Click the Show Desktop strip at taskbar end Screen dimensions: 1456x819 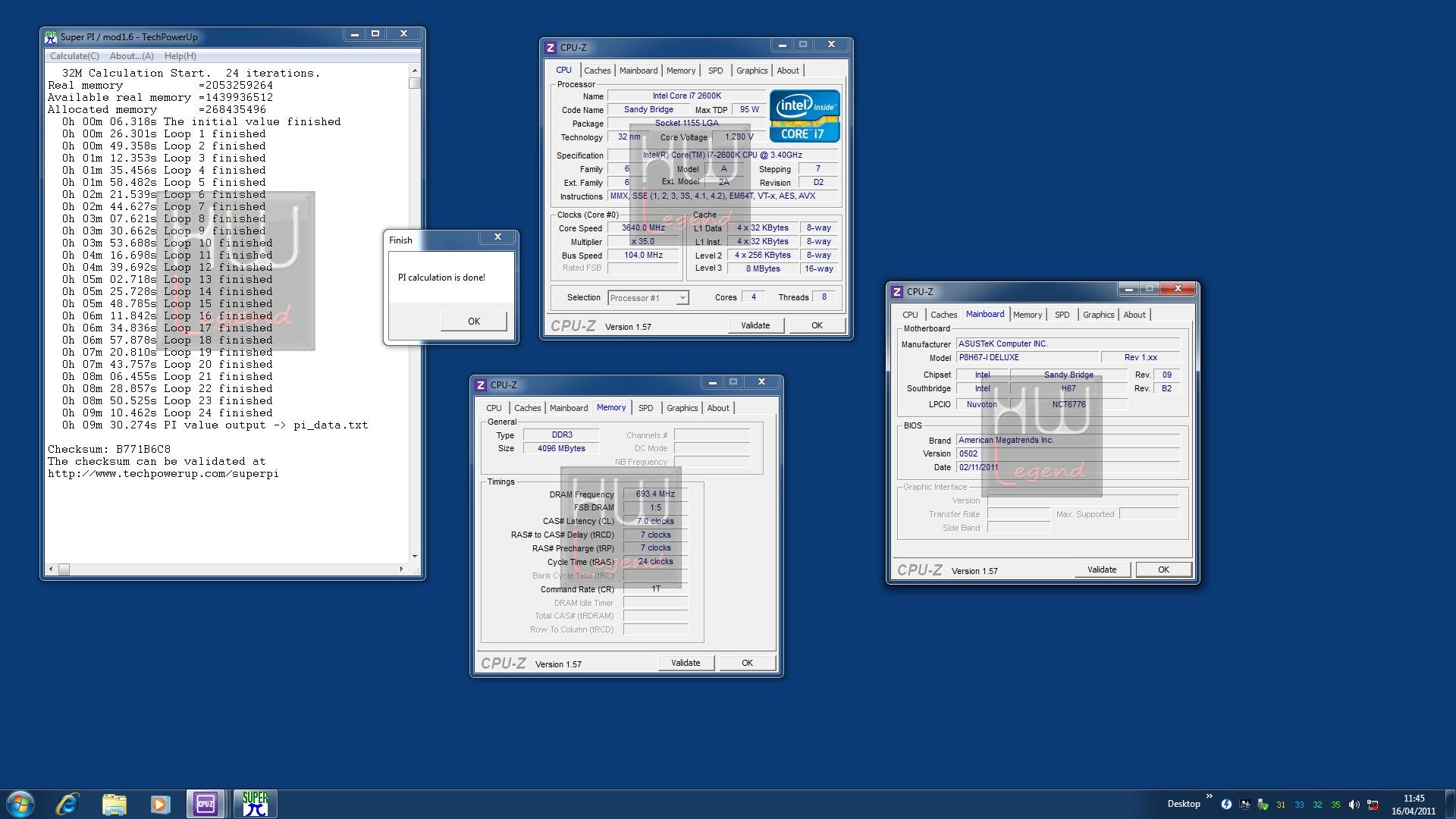[1450, 804]
